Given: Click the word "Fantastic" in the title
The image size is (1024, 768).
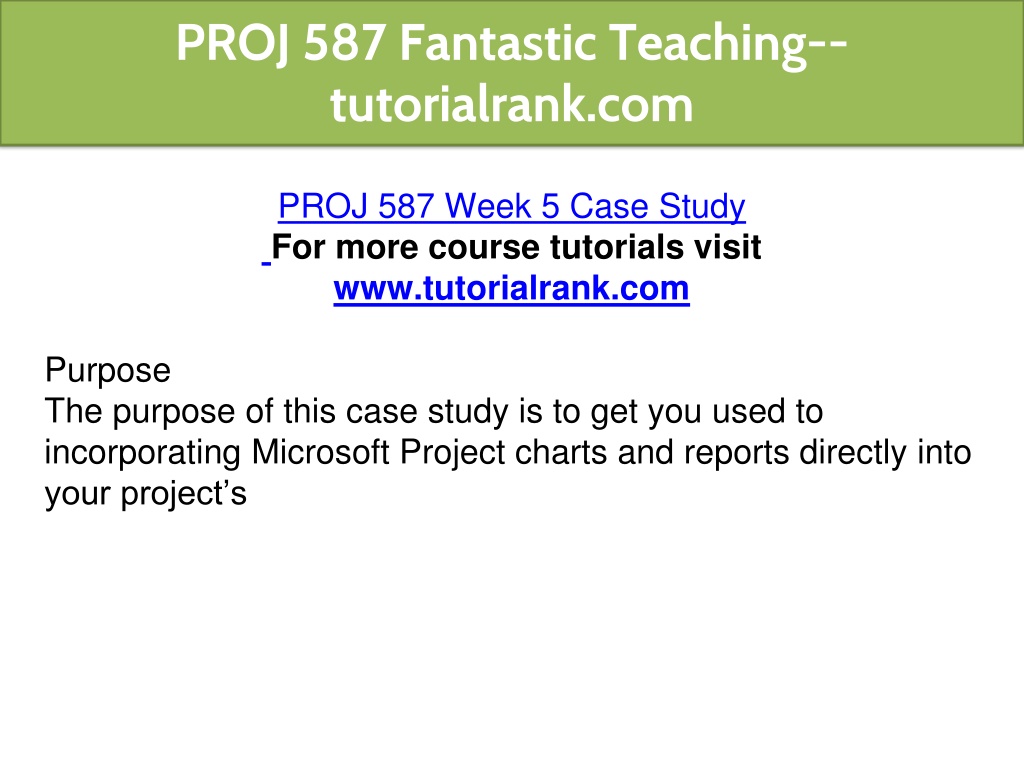Looking at the screenshot, I should click(x=498, y=43).
